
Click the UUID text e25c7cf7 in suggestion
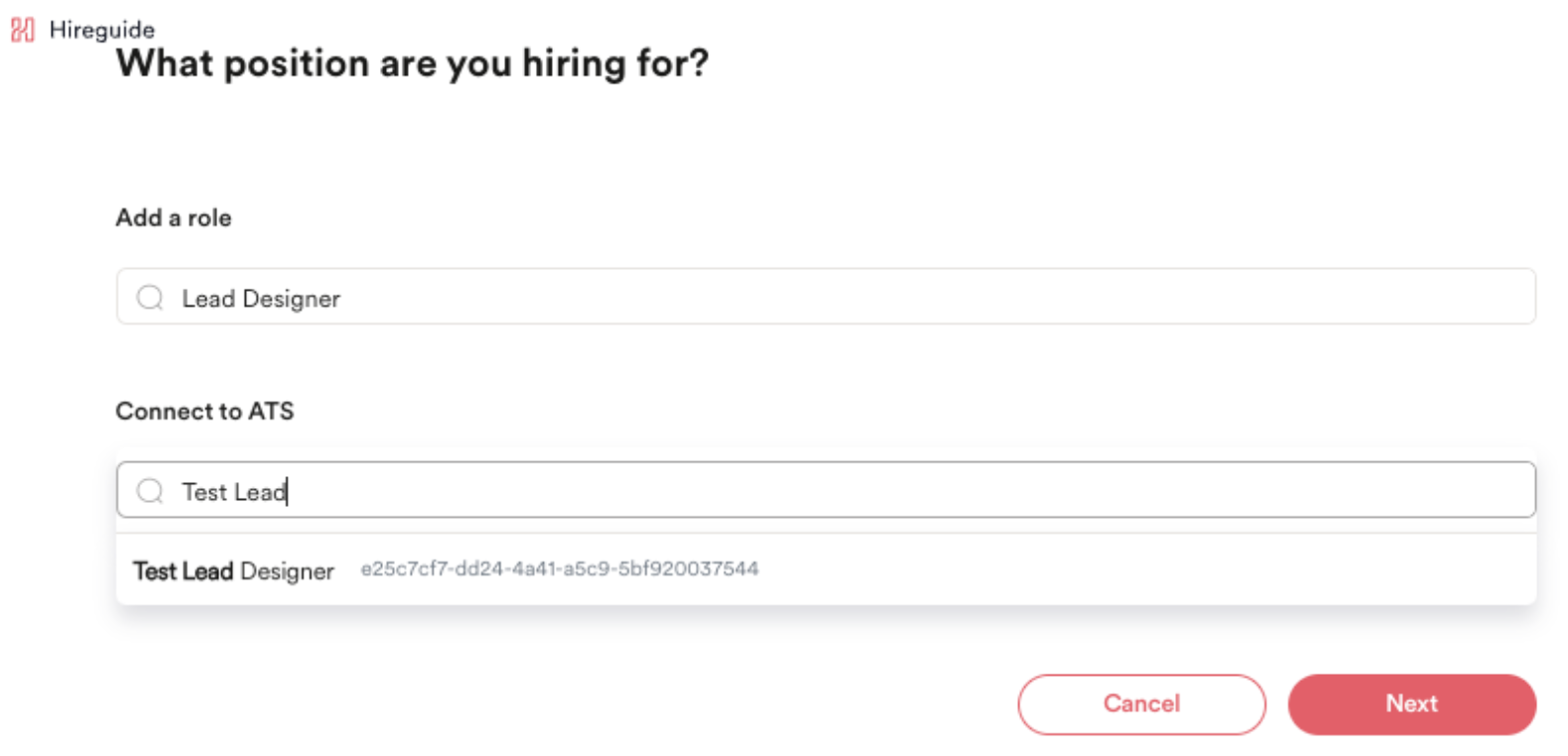(x=561, y=568)
